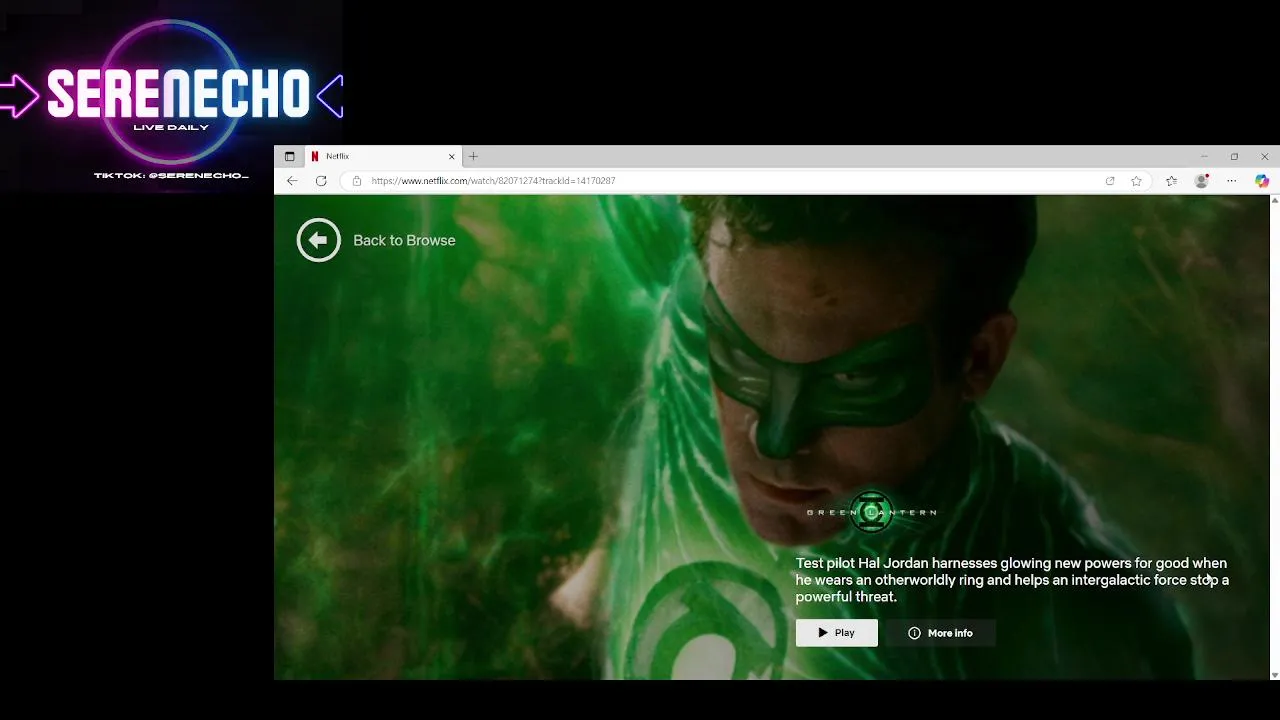
Task: Open the Copilot icon
Action: [x=1262, y=181]
